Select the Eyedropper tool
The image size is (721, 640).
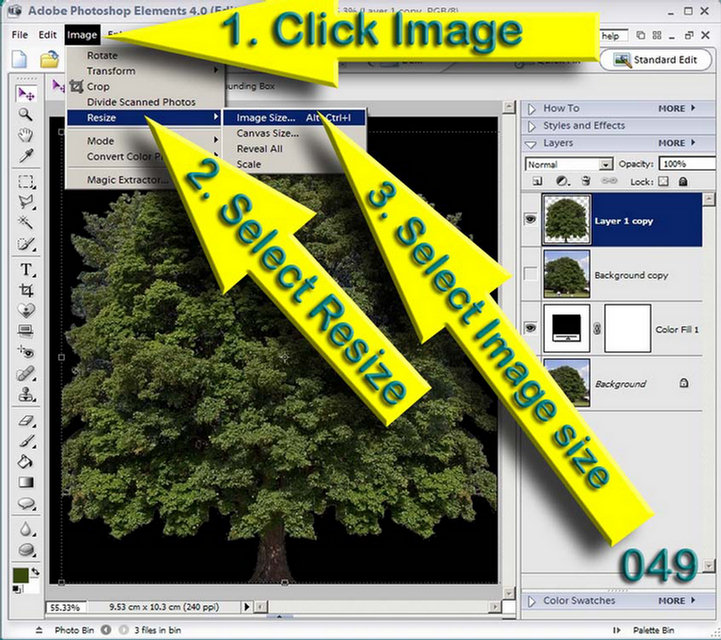[25, 155]
